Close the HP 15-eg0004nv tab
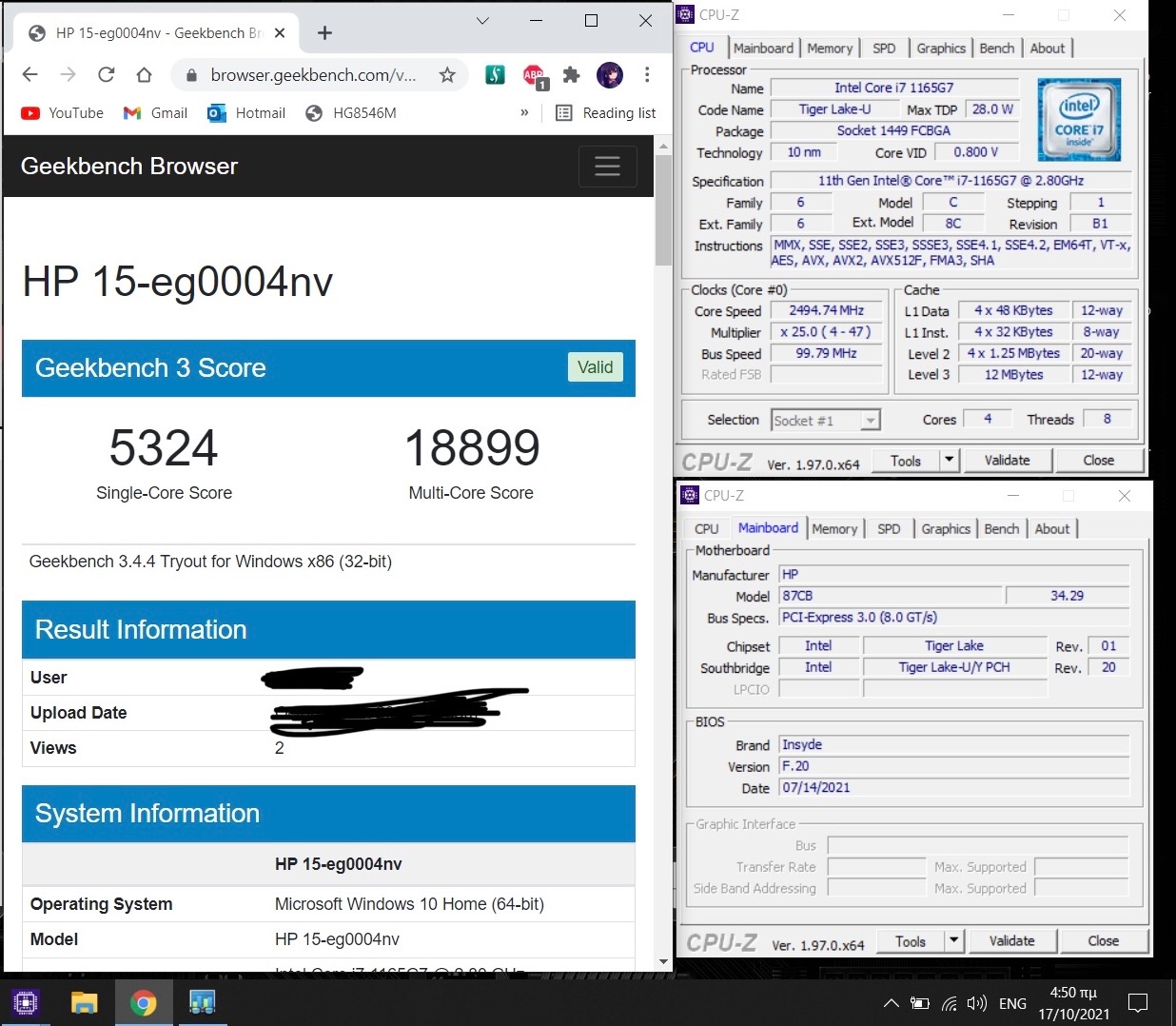This screenshot has width=1176, height=1026. tap(280, 33)
